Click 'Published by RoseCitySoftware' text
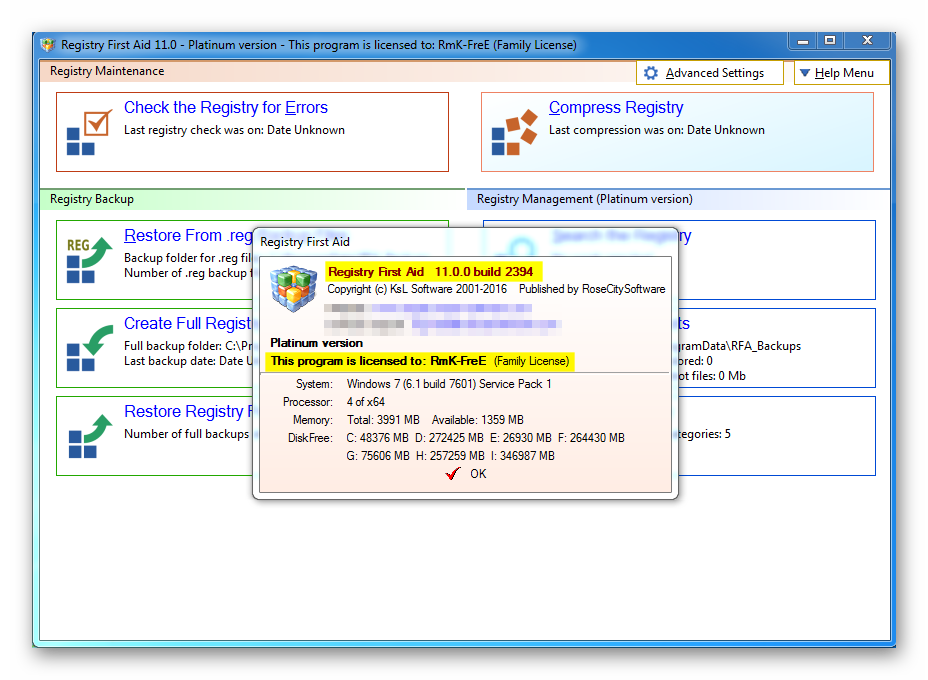This screenshot has height=680, width=928. (x=592, y=289)
